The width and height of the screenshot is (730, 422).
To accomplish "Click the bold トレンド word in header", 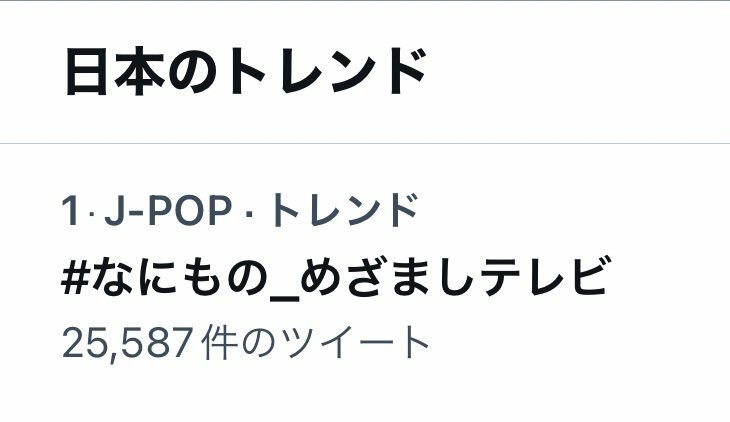I will [326, 71].
